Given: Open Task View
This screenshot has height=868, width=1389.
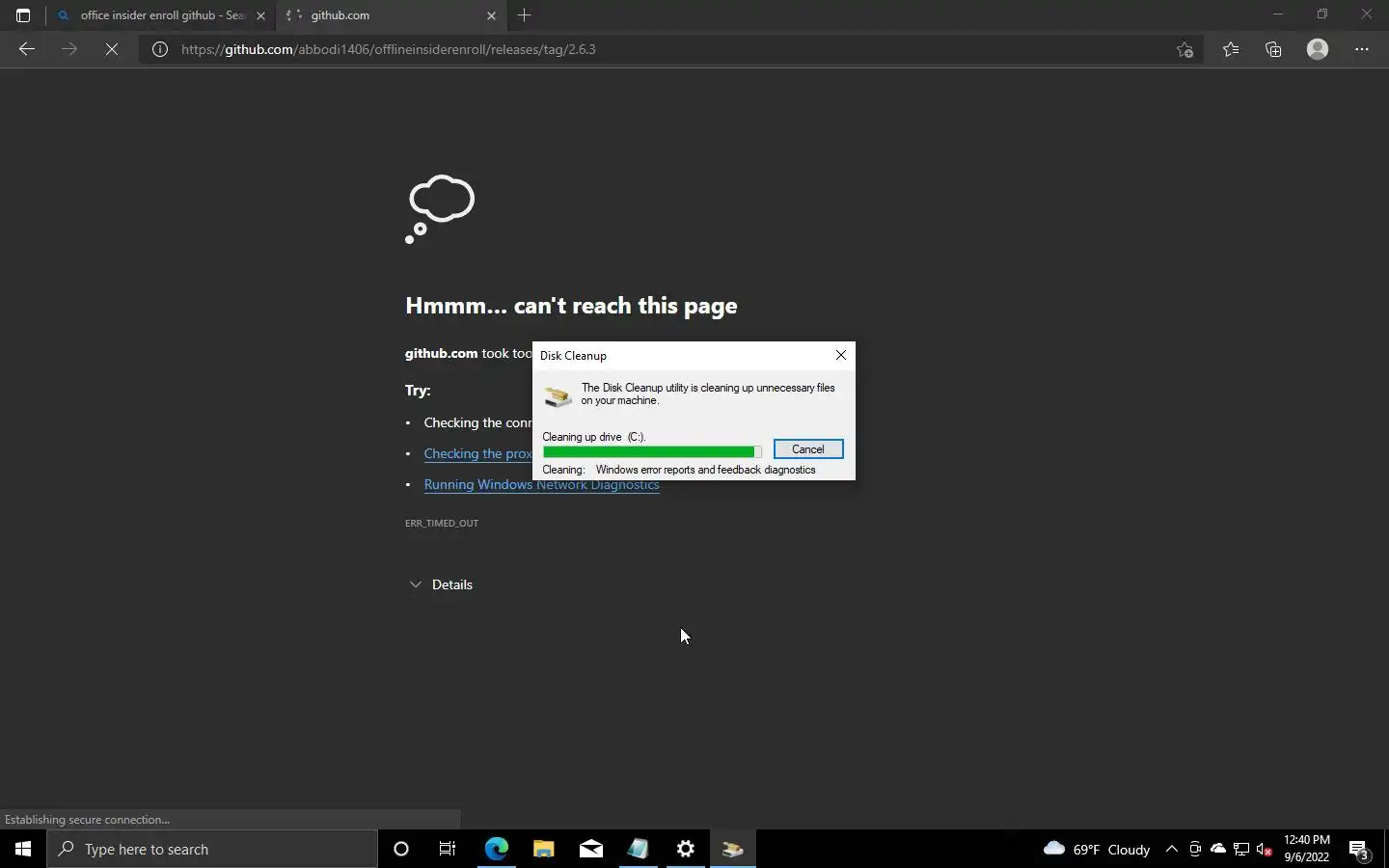Looking at the screenshot, I should pyautogui.click(x=448, y=849).
